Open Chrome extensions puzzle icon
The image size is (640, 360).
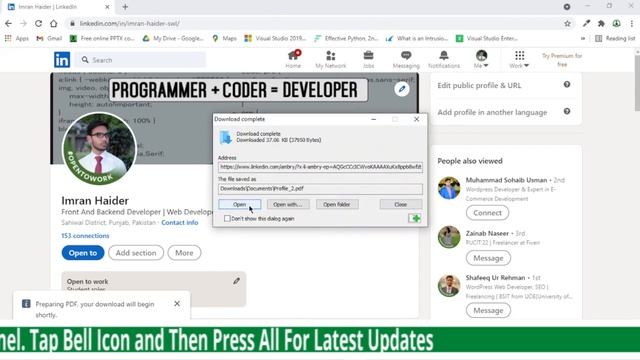tap(601, 24)
